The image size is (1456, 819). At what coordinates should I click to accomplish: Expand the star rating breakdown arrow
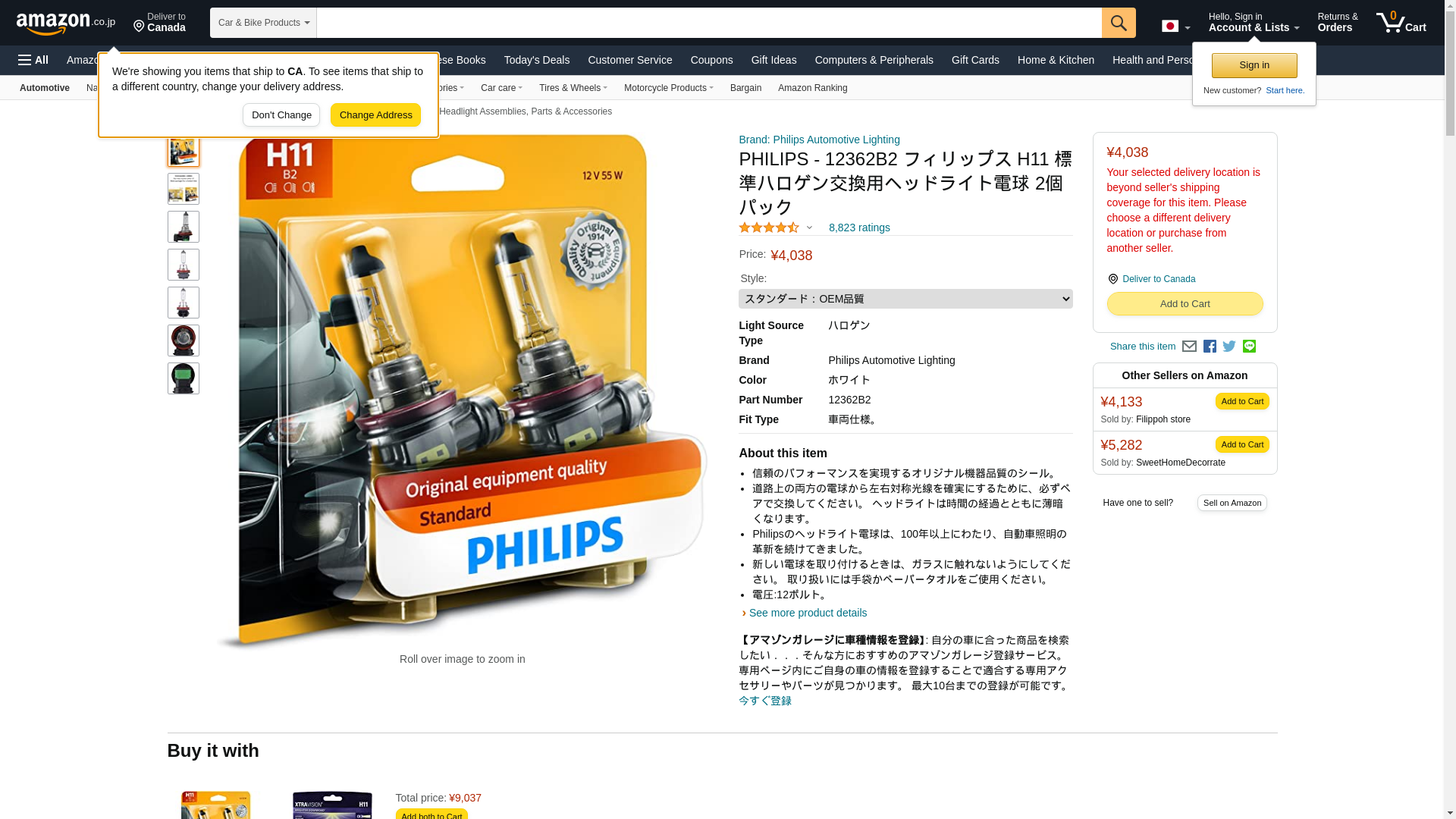[x=809, y=228]
